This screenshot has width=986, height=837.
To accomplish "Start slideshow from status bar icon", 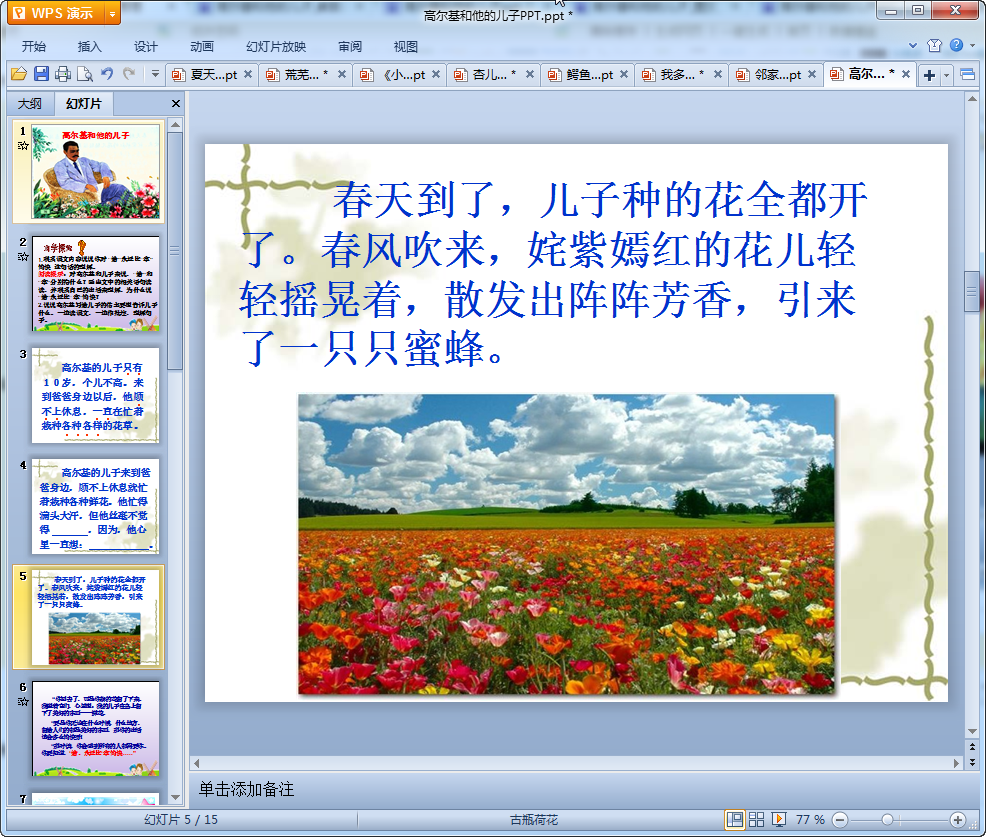I will tap(779, 819).
